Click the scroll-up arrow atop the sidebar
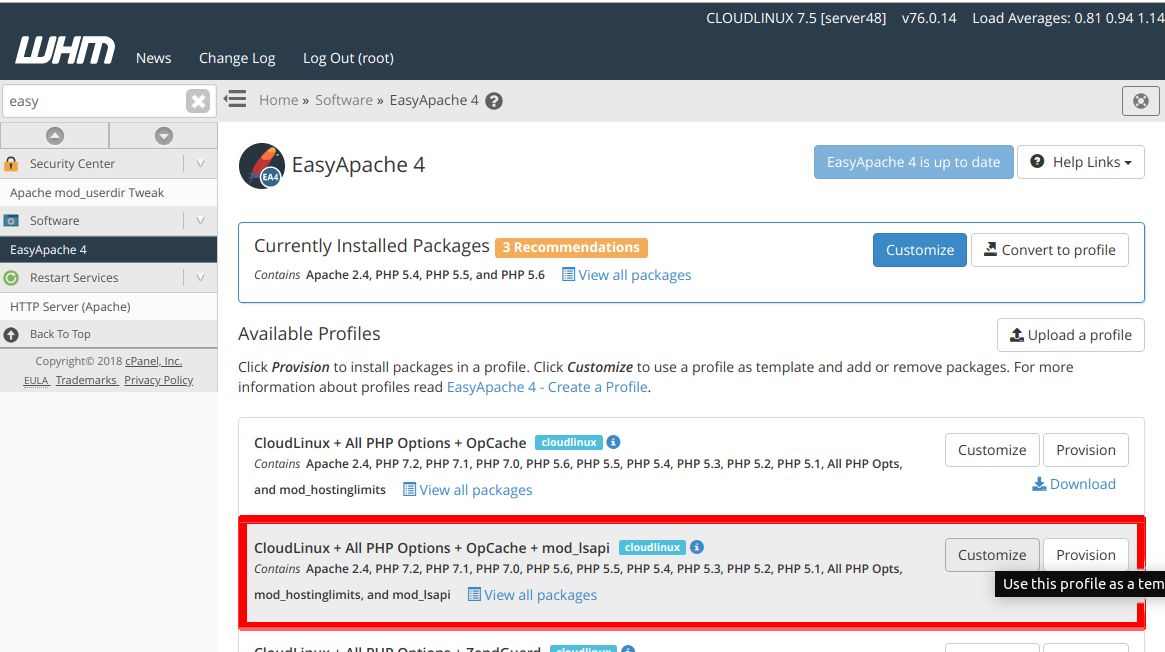Viewport: 1165px width, 652px height. click(x=55, y=134)
